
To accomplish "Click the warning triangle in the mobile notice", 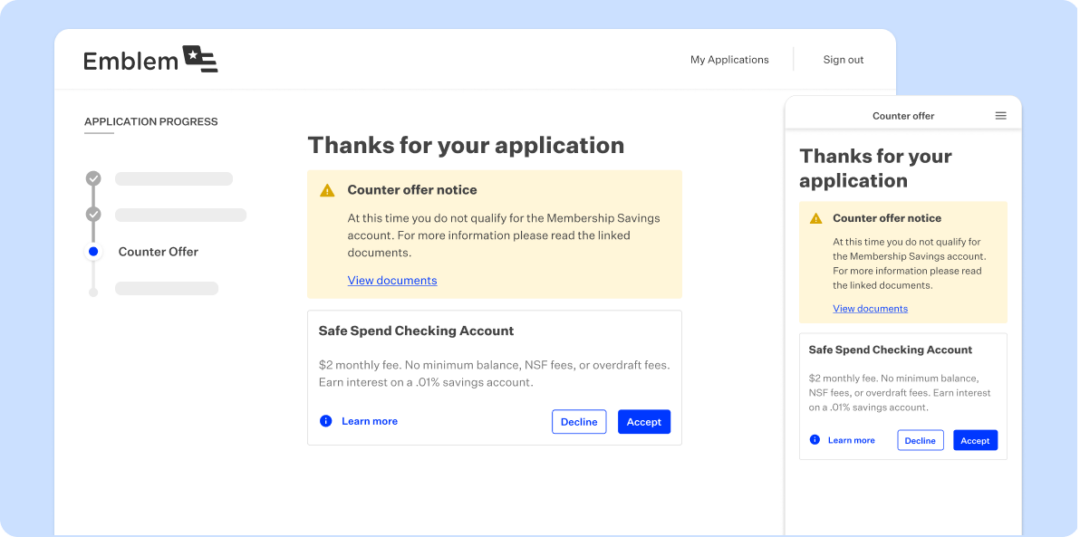I will coord(816,218).
